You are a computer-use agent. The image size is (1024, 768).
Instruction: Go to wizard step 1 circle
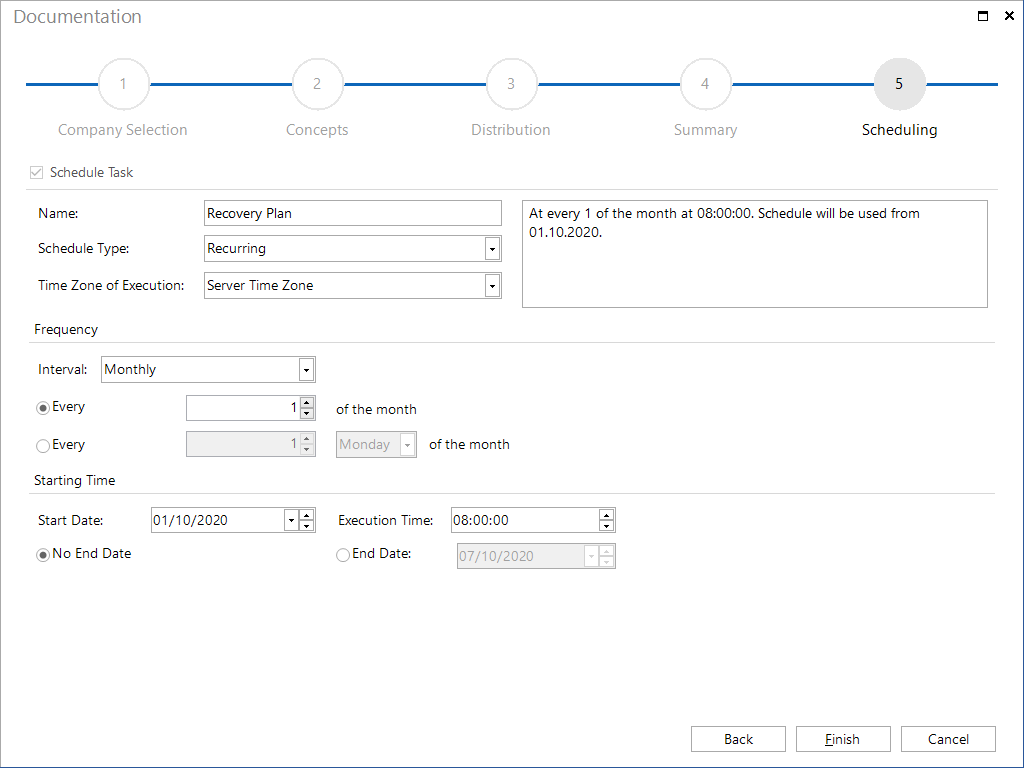pos(123,84)
